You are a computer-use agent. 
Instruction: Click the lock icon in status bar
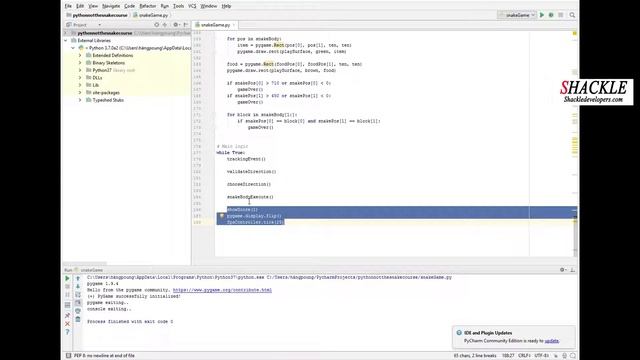click(556, 356)
